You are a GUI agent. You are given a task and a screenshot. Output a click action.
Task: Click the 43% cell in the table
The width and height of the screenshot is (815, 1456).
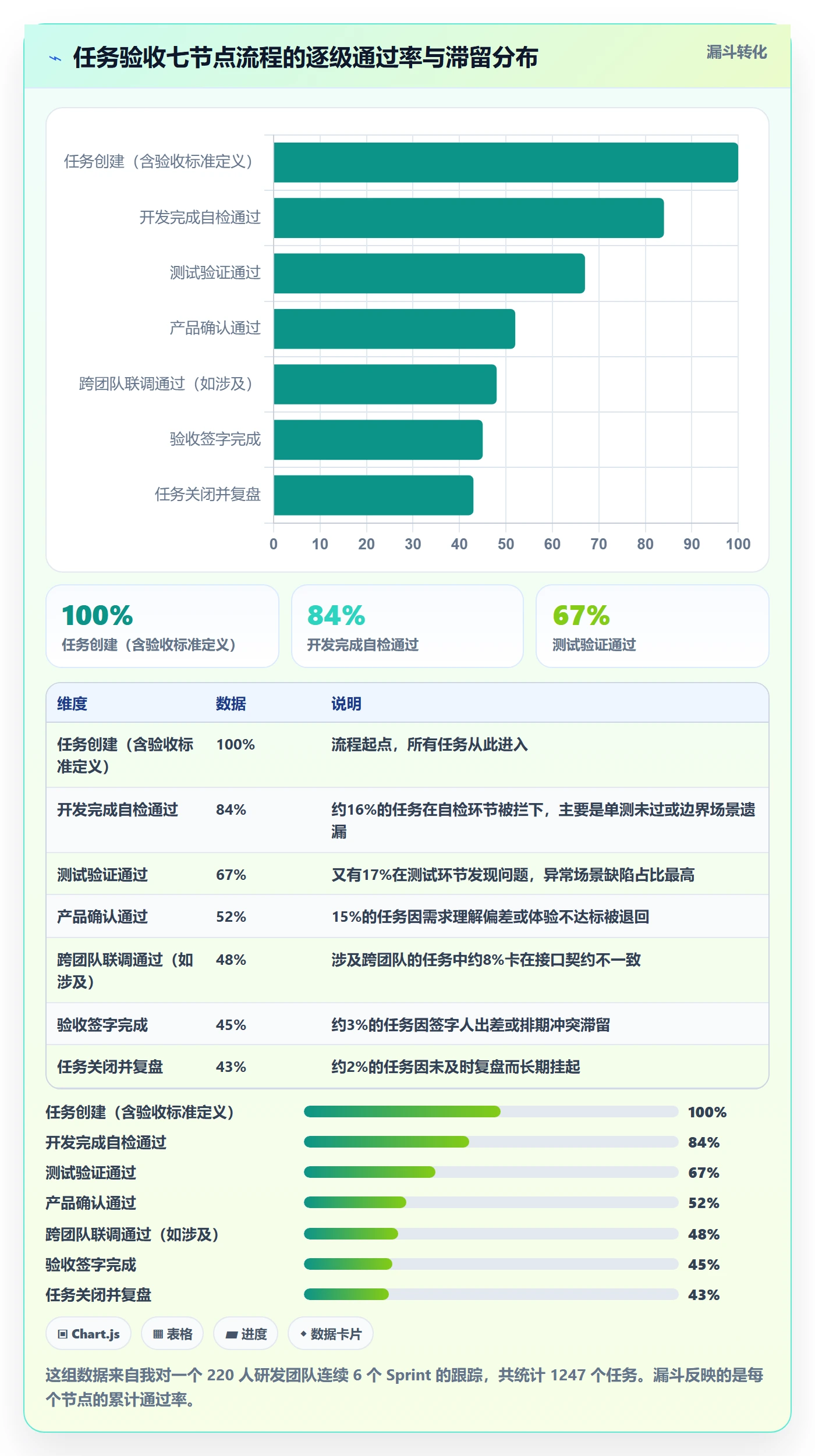(231, 1067)
